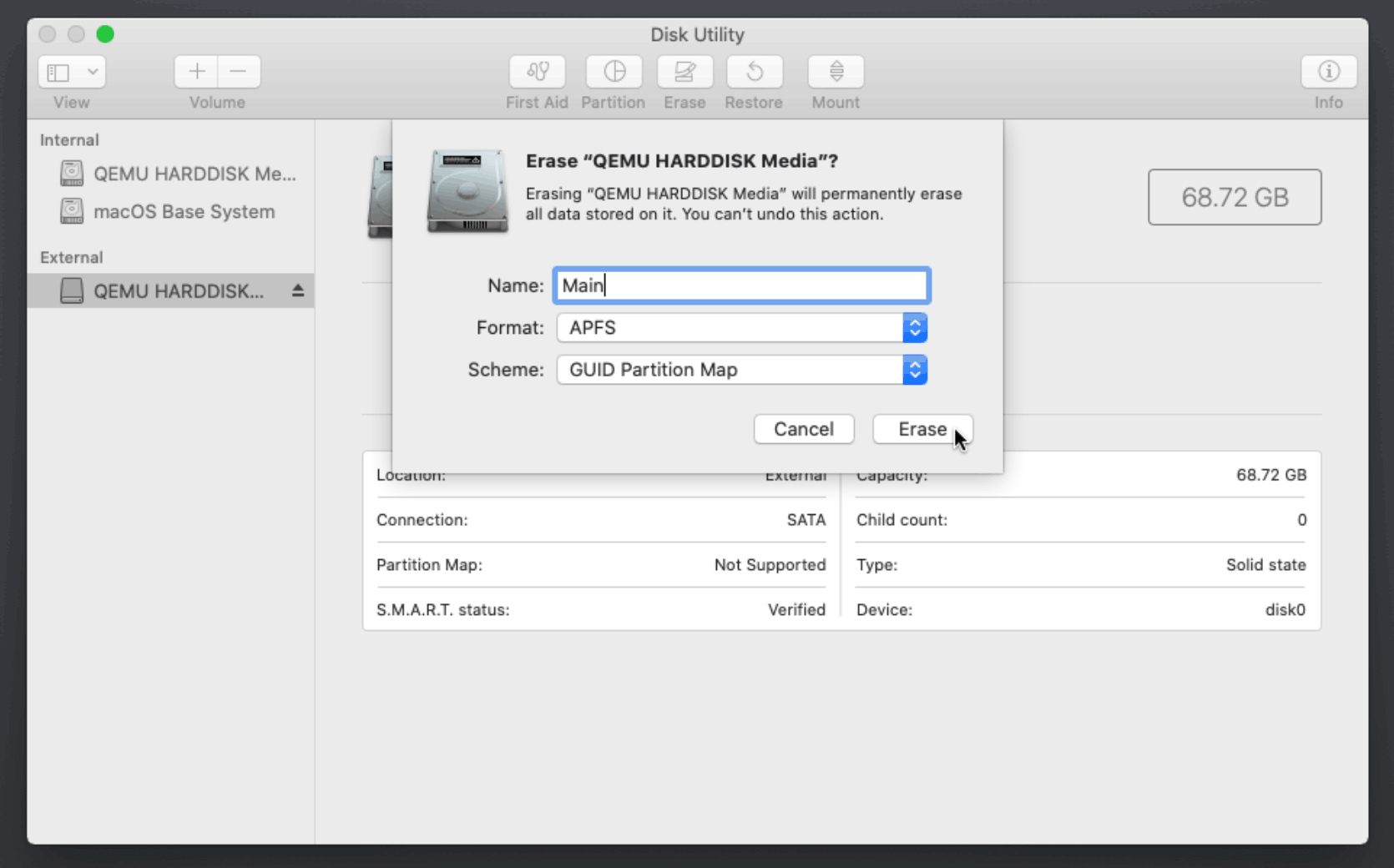Open the Scheme dropdown GUID Partition Map

click(742, 370)
